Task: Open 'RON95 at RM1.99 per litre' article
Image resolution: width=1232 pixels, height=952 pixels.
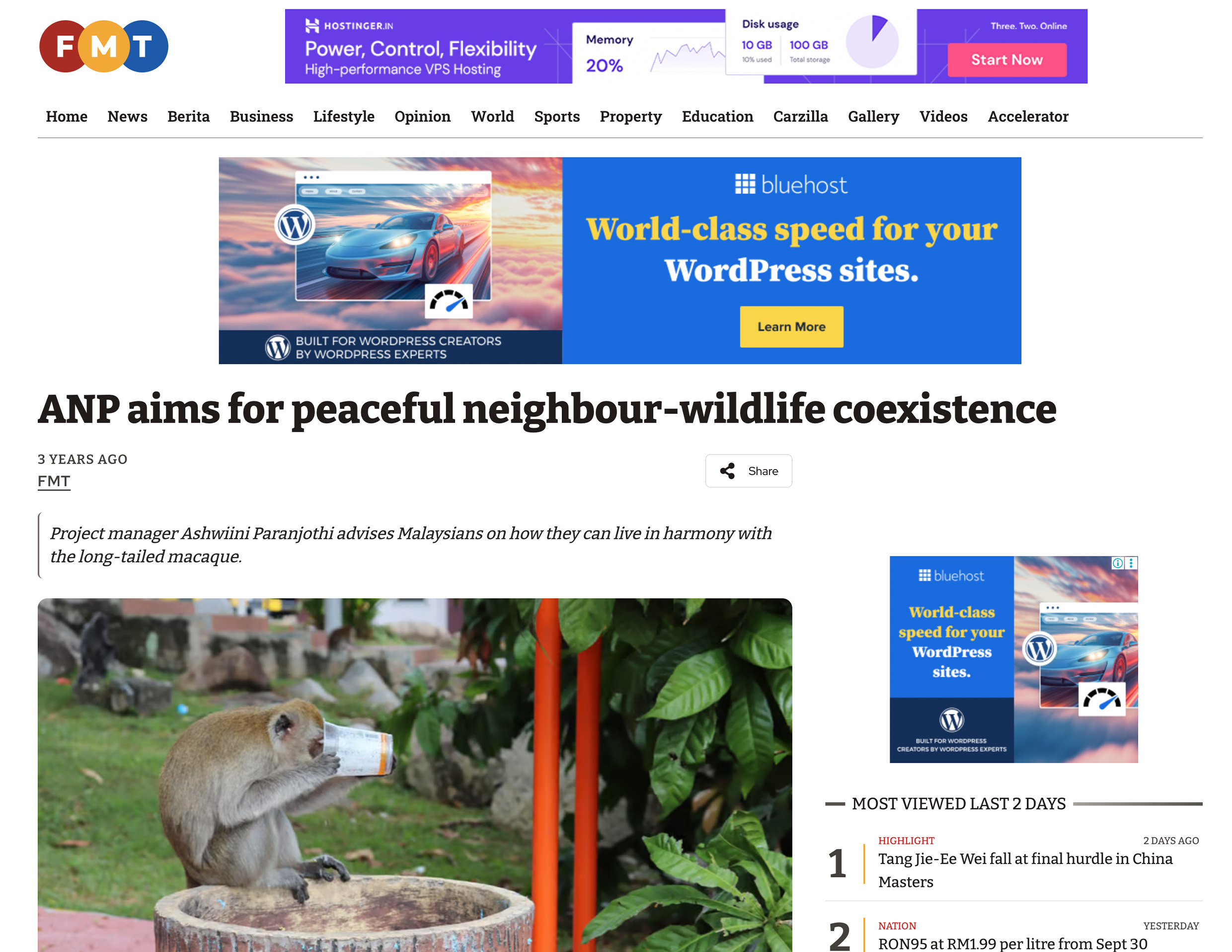Action: (x=1012, y=943)
